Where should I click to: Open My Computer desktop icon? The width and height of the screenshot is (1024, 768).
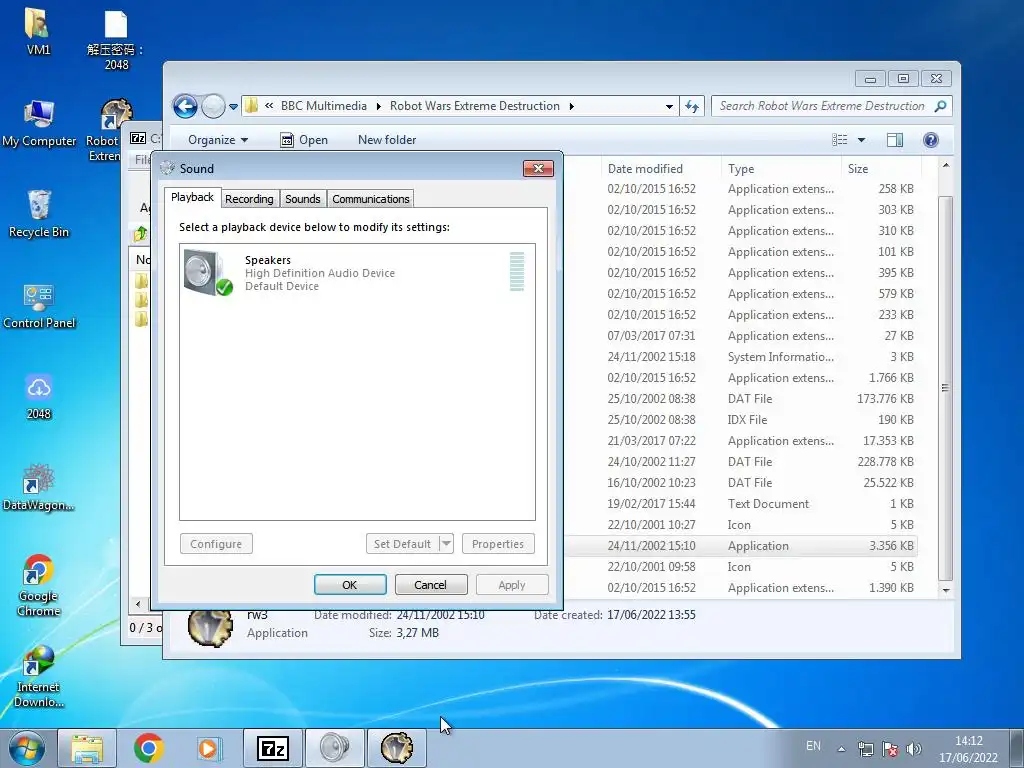(39, 123)
